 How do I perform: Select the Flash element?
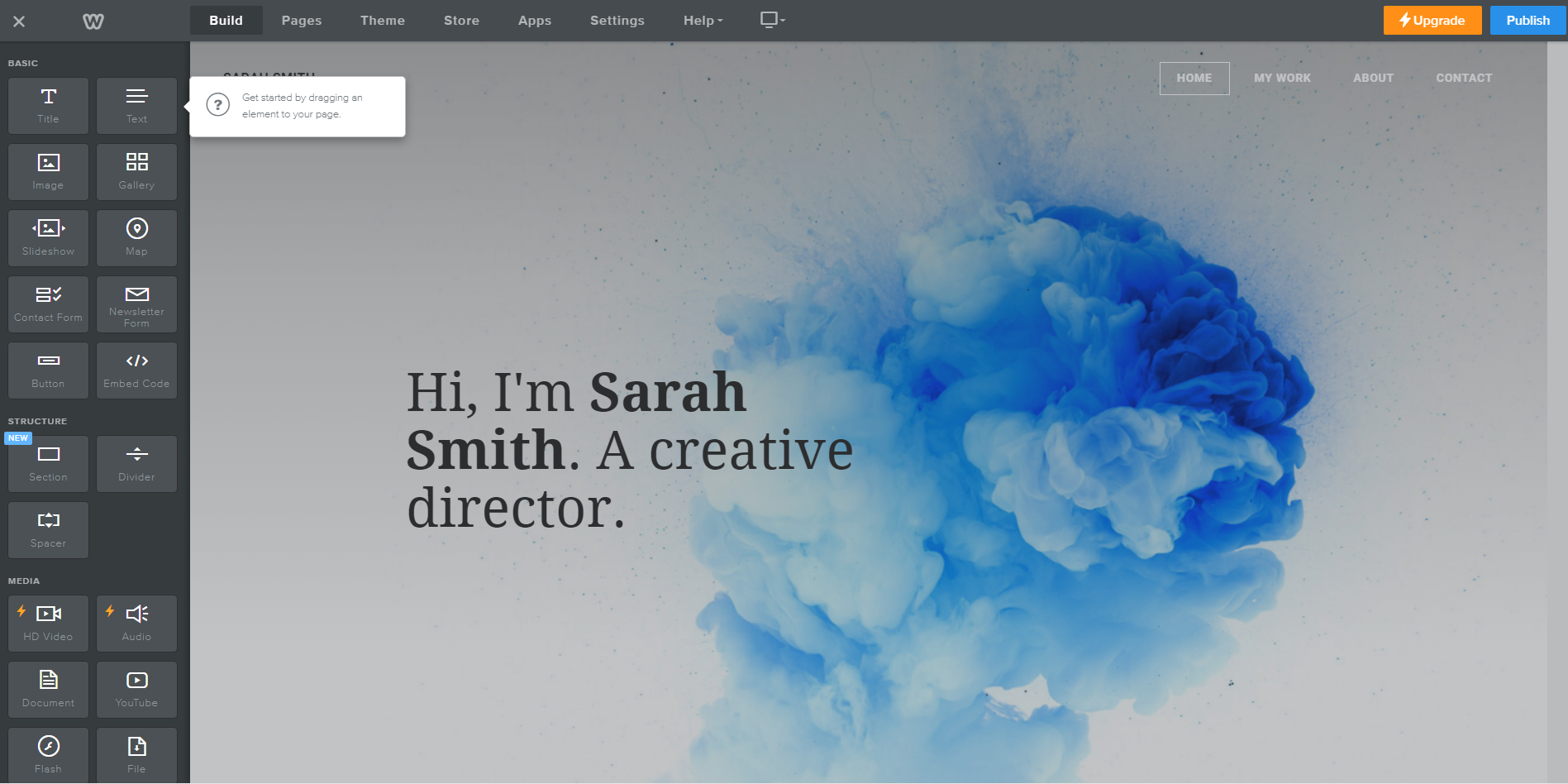coord(48,755)
